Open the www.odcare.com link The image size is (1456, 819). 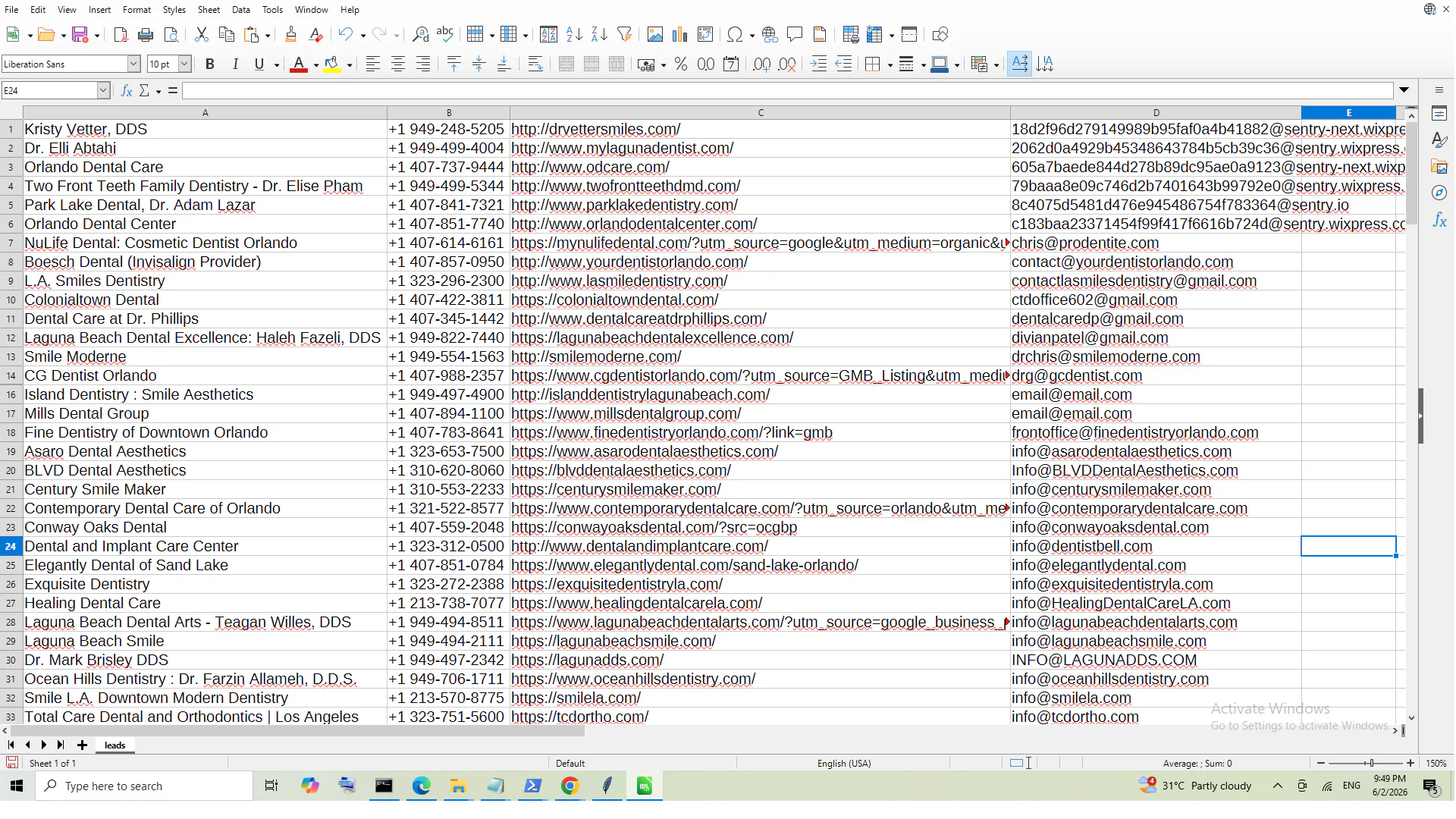(591, 168)
